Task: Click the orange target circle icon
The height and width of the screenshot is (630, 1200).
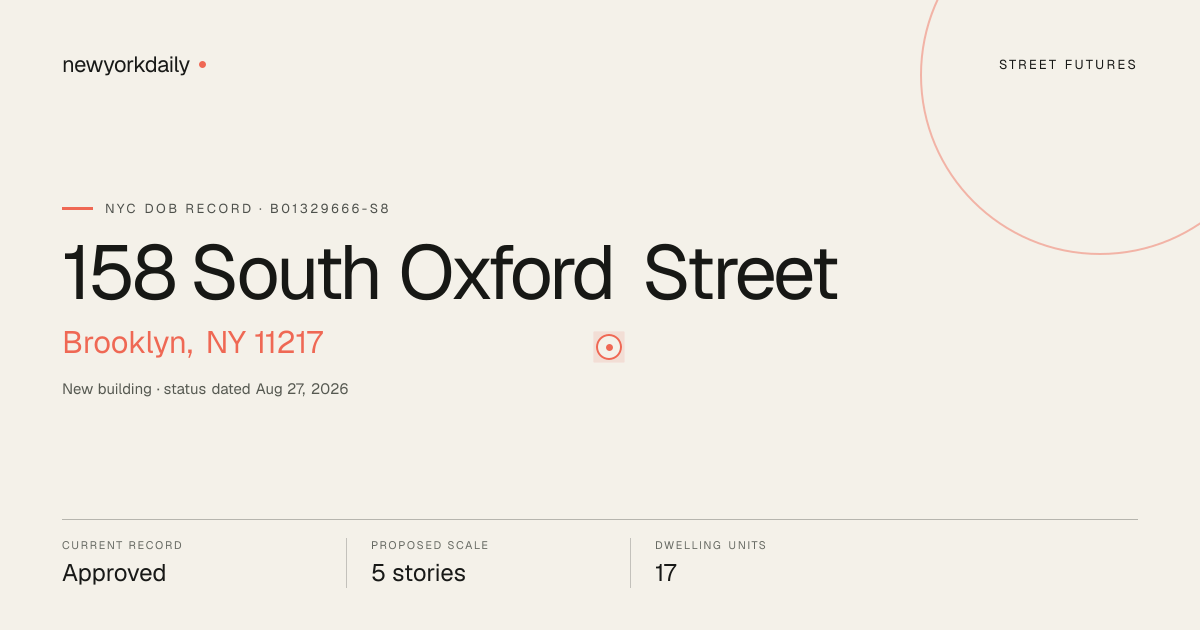Action: [609, 347]
